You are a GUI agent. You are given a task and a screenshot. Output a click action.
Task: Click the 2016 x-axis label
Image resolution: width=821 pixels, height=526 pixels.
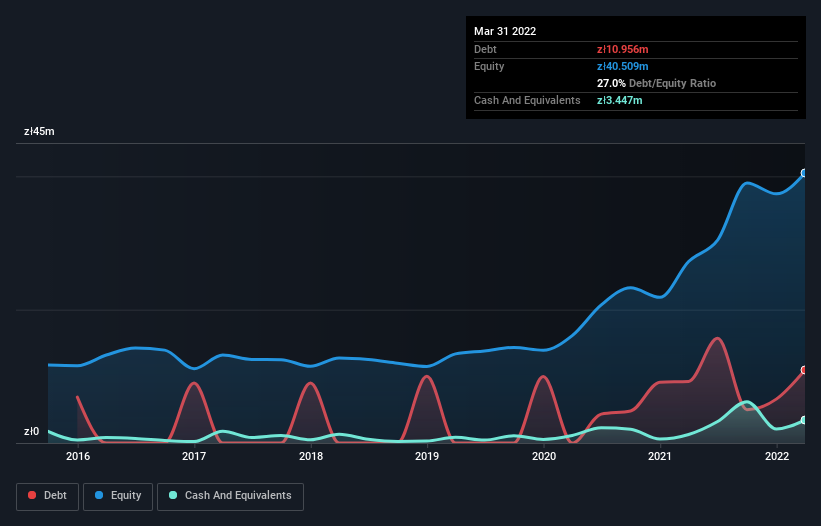77,456
